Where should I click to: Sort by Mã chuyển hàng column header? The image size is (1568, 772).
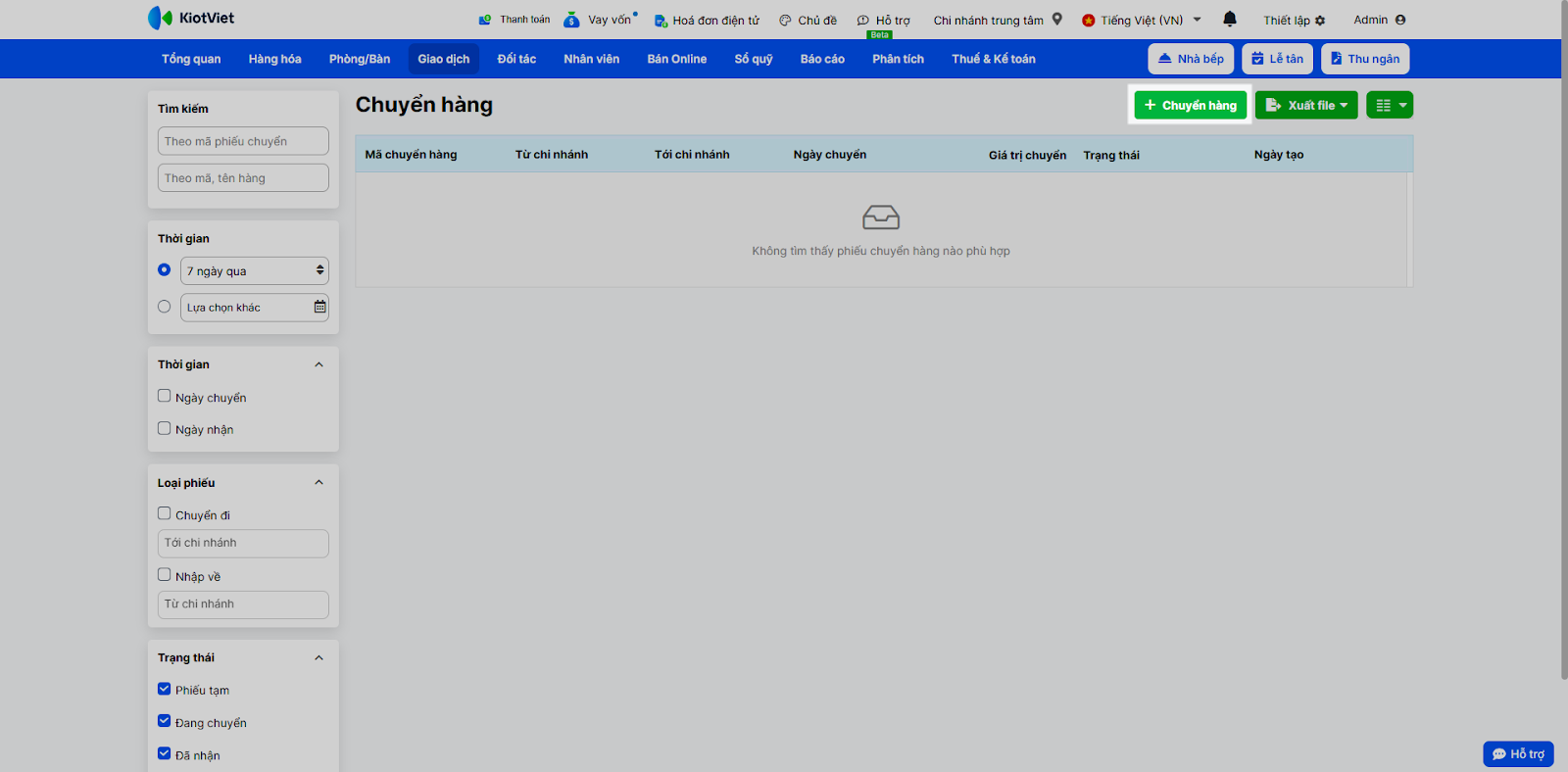pos(411,155)
